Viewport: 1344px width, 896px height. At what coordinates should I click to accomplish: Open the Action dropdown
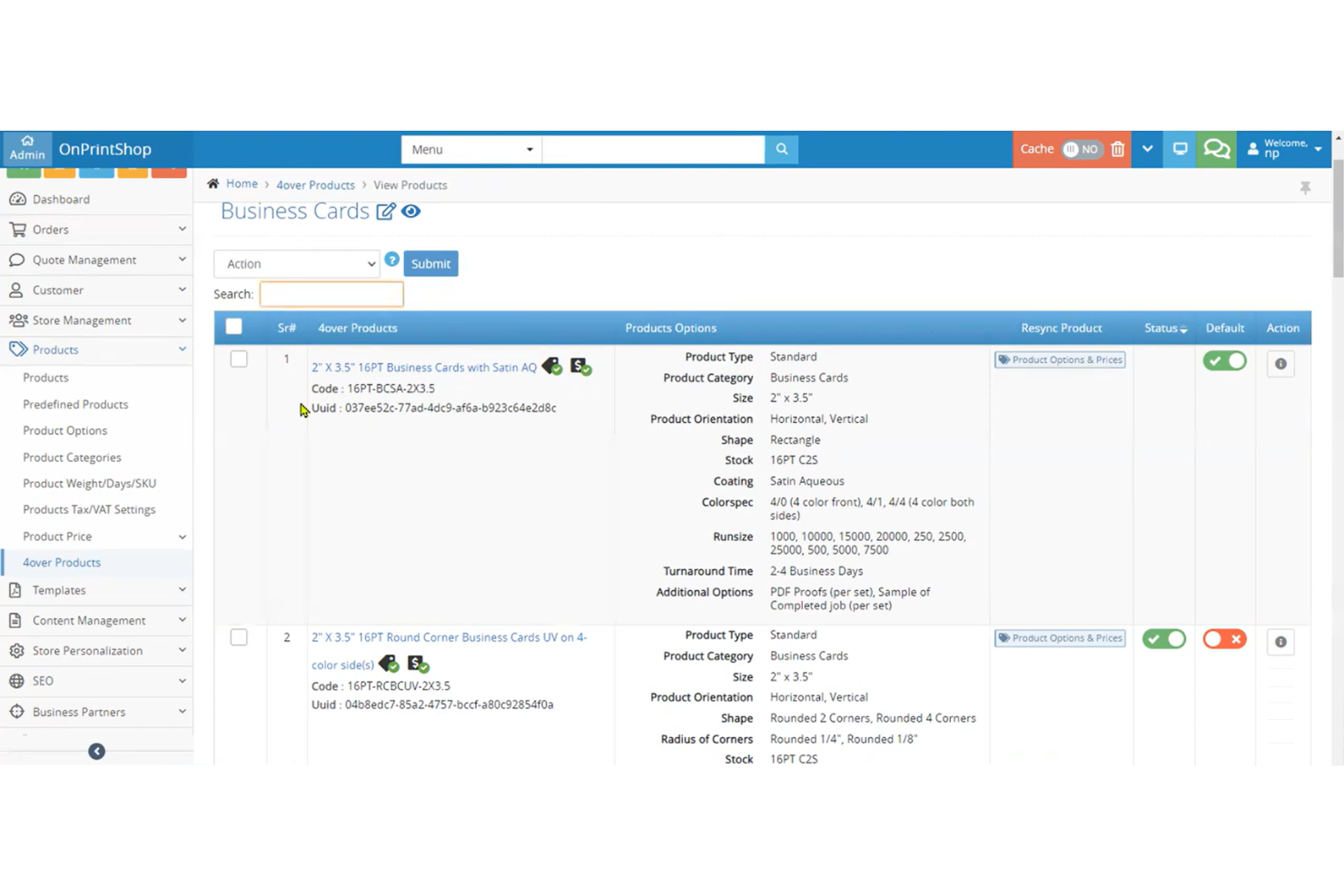point(297,263)
